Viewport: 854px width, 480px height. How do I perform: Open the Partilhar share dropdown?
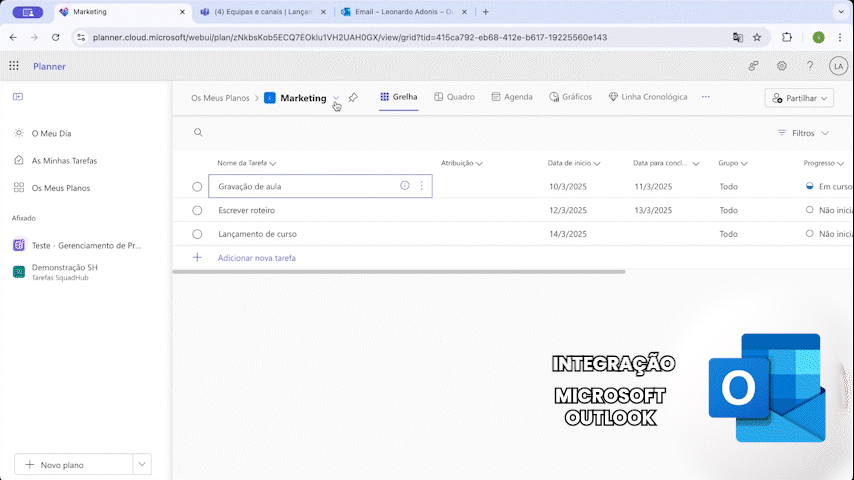click(x=799, y=98)
